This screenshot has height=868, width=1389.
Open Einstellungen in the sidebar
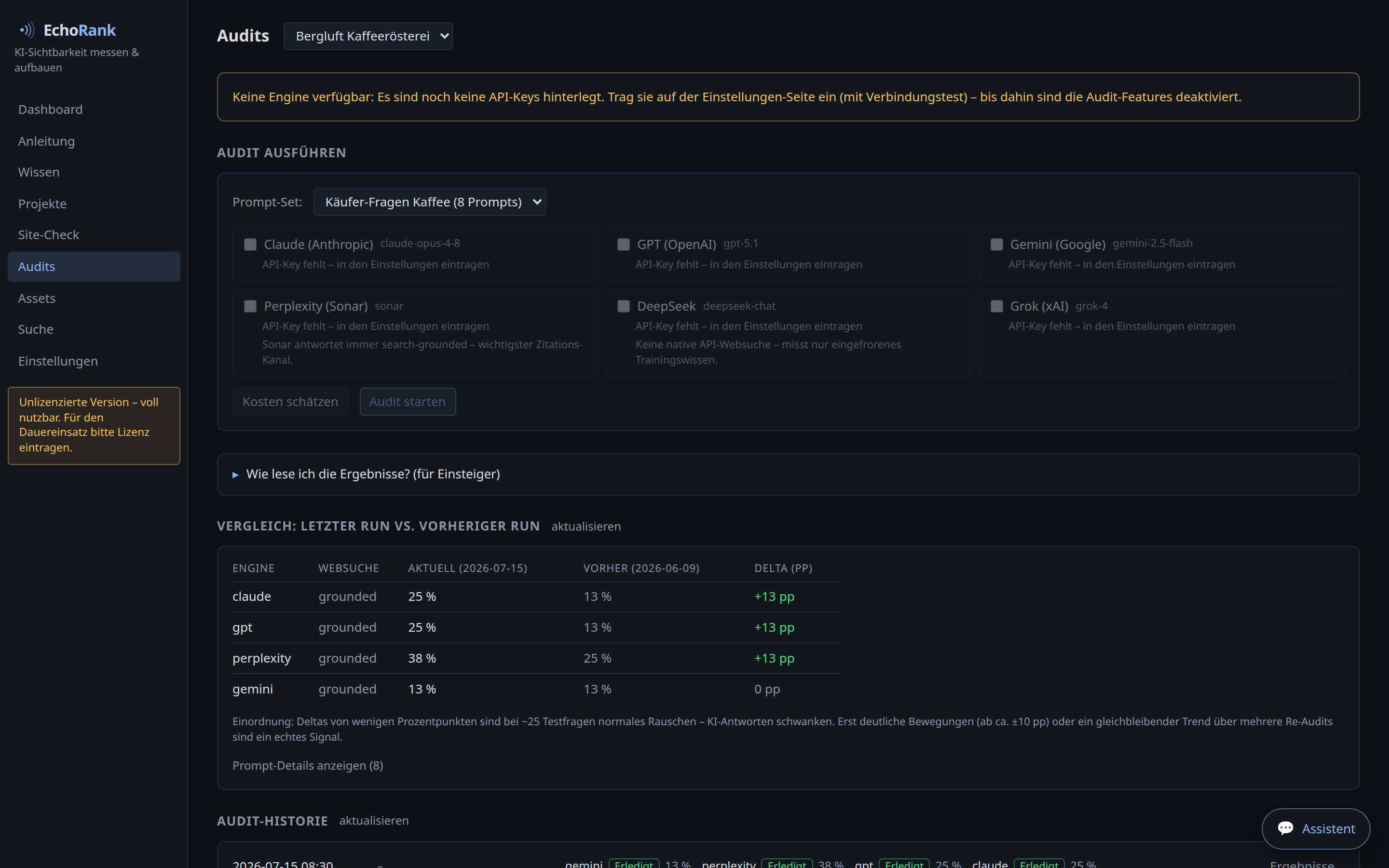(x=94, y=361)
